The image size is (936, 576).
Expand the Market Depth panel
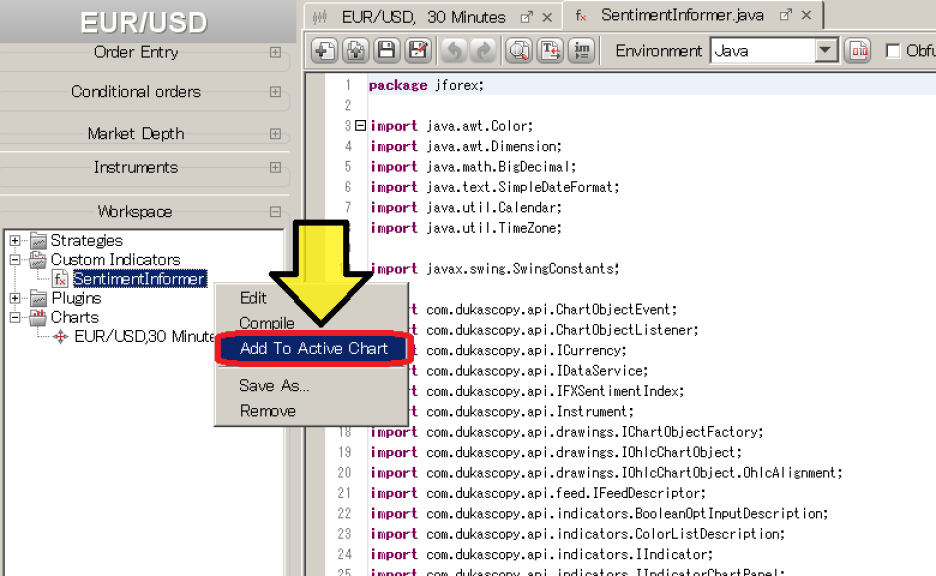point(275,134)
